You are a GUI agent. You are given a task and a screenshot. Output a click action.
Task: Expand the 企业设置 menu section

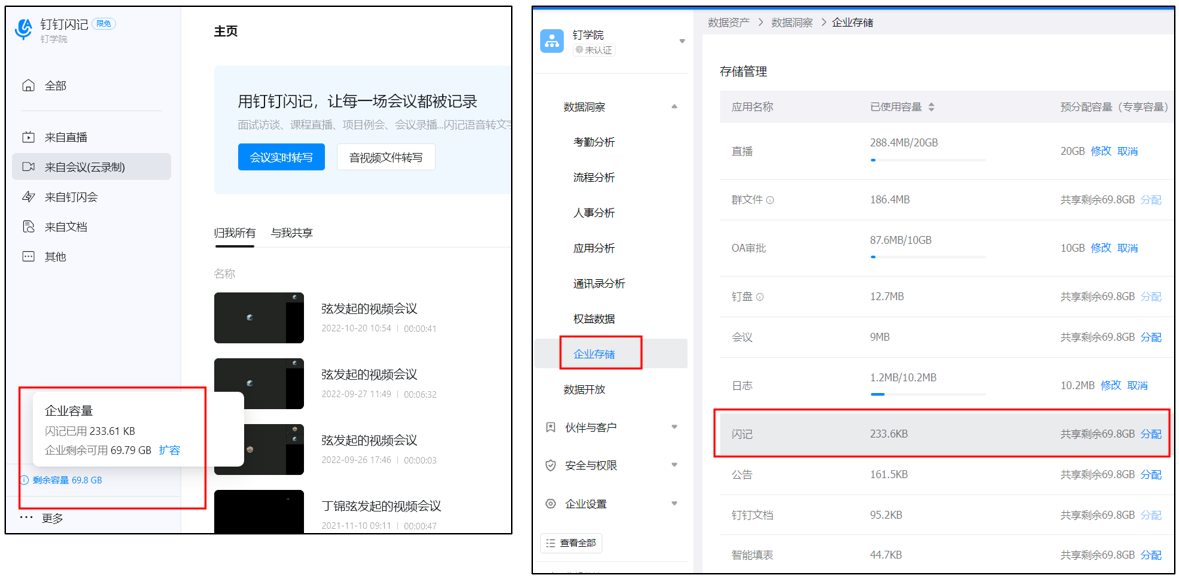pyautogui.click(x=674, y=504)
